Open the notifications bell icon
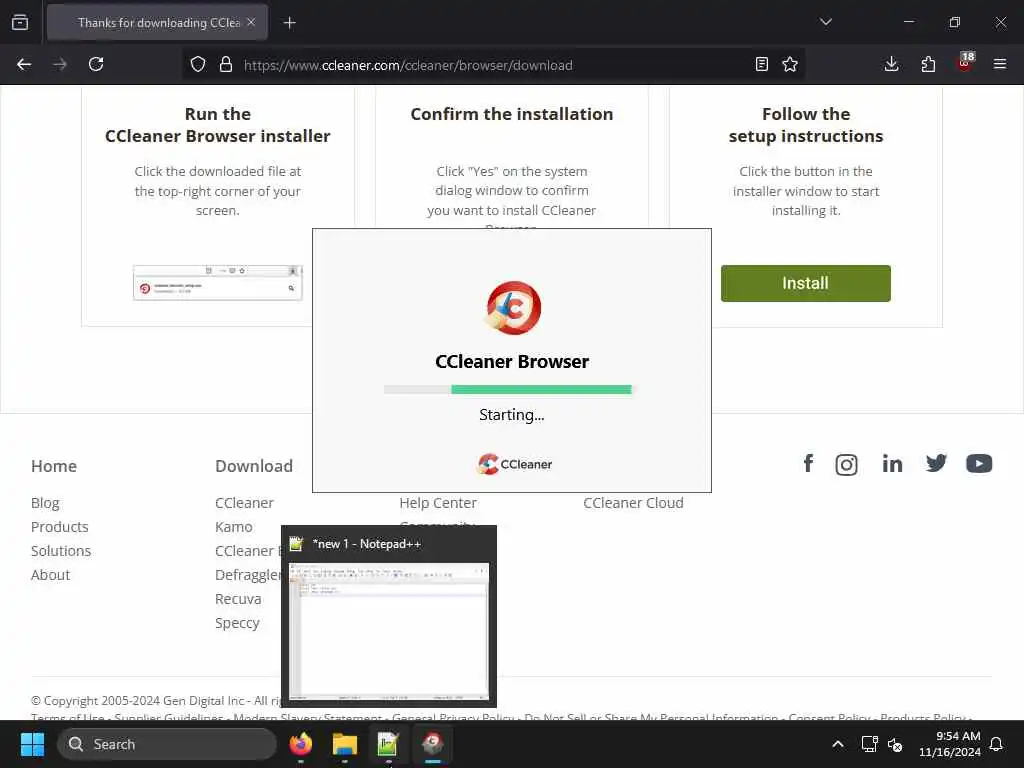1024x768 pixels. pyautogui.click(x=997, y=744)
